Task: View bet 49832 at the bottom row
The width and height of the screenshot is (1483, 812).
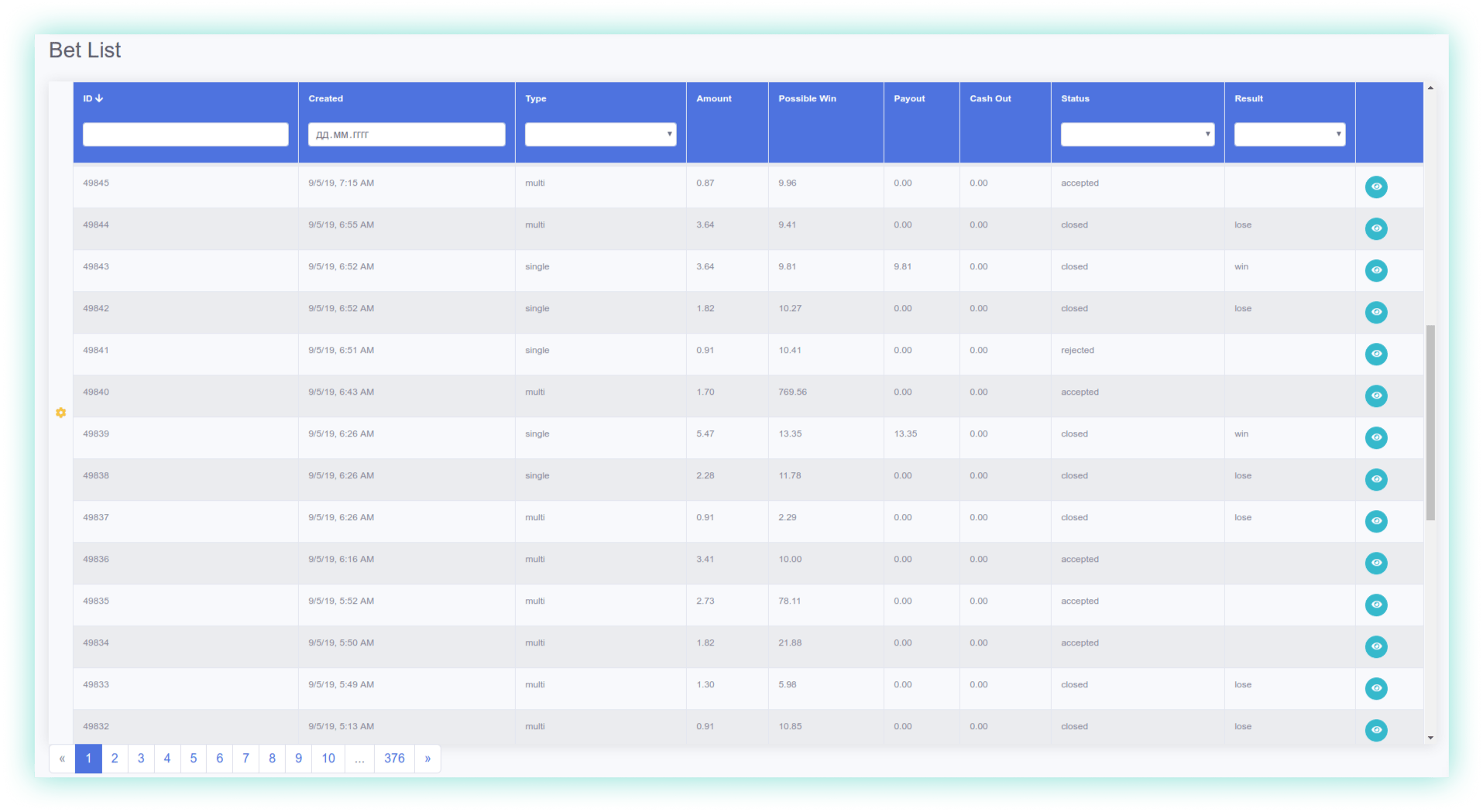Action: tap(1377, 730)
